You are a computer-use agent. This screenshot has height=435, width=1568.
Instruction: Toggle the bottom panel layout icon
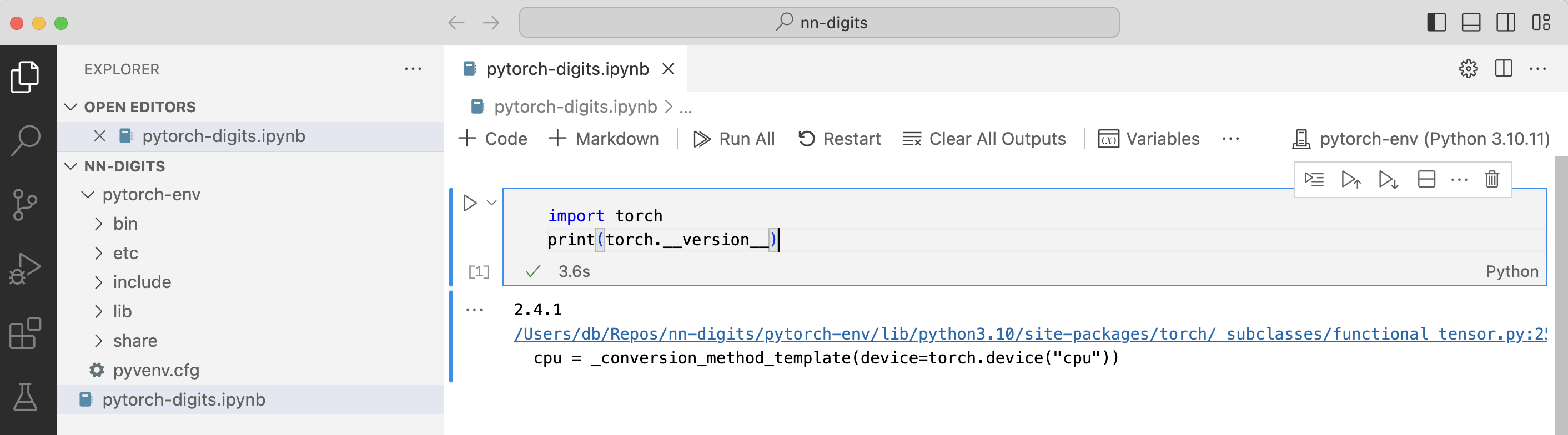tap(1471, 23)
